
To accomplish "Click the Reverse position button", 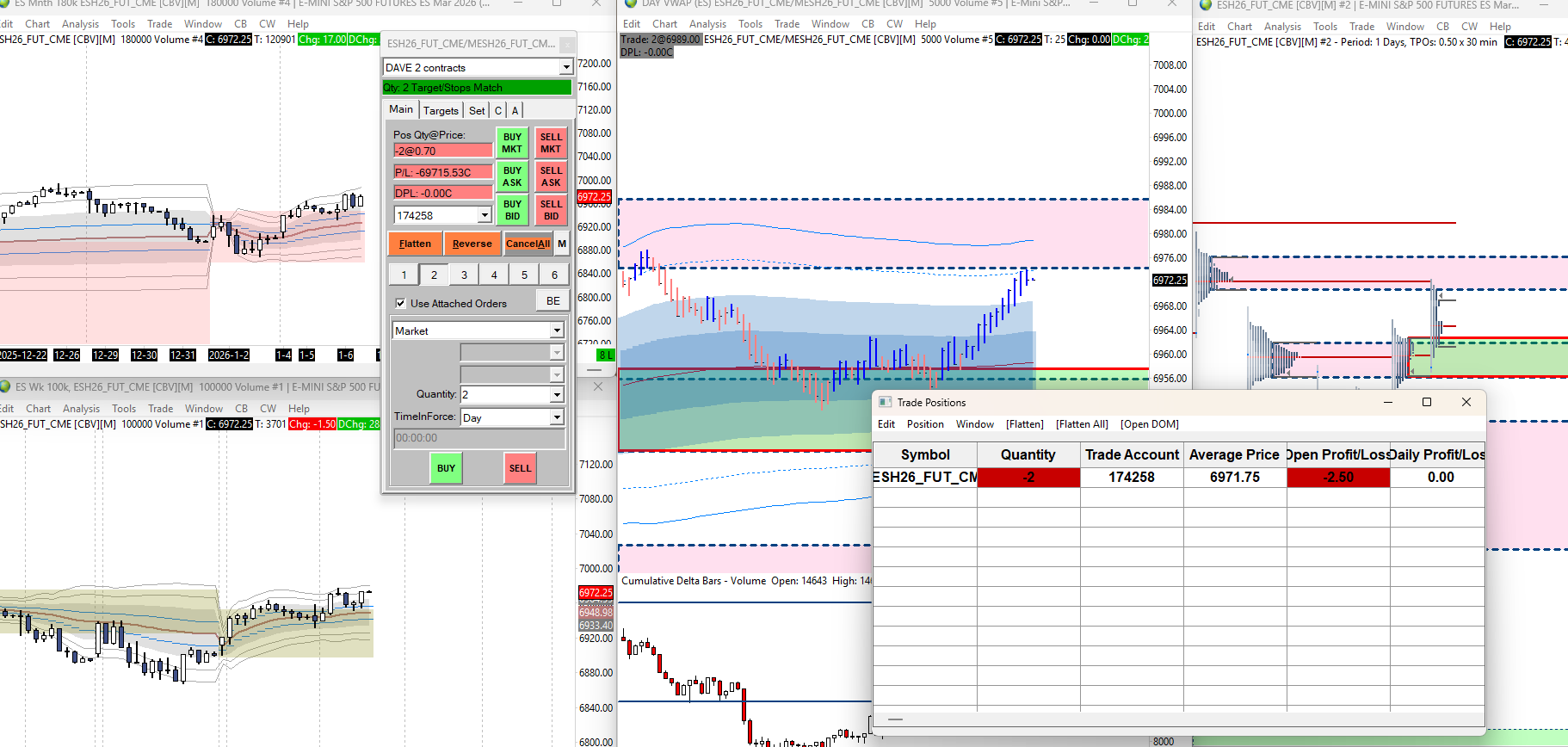I will click(x=472, y=244).
